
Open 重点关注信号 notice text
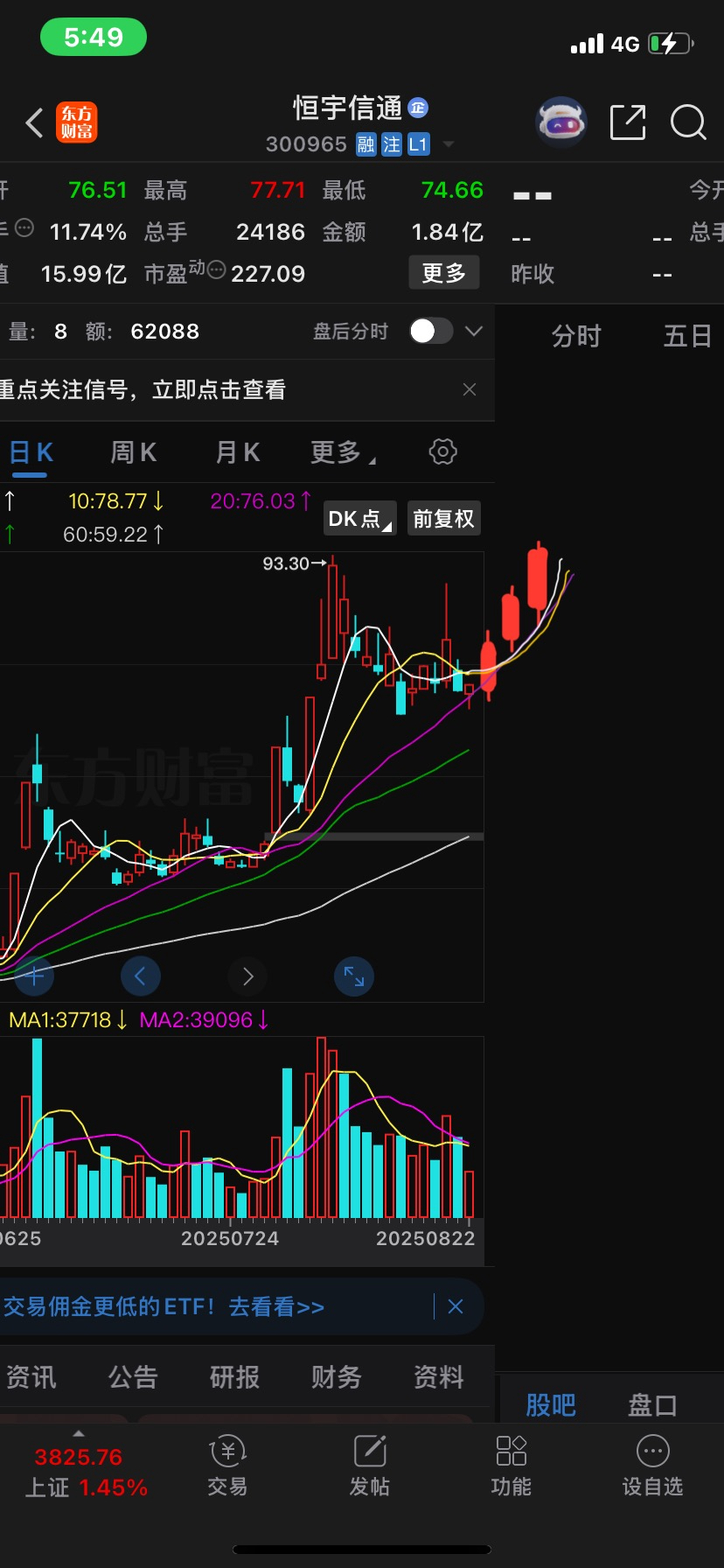(143, 389)
